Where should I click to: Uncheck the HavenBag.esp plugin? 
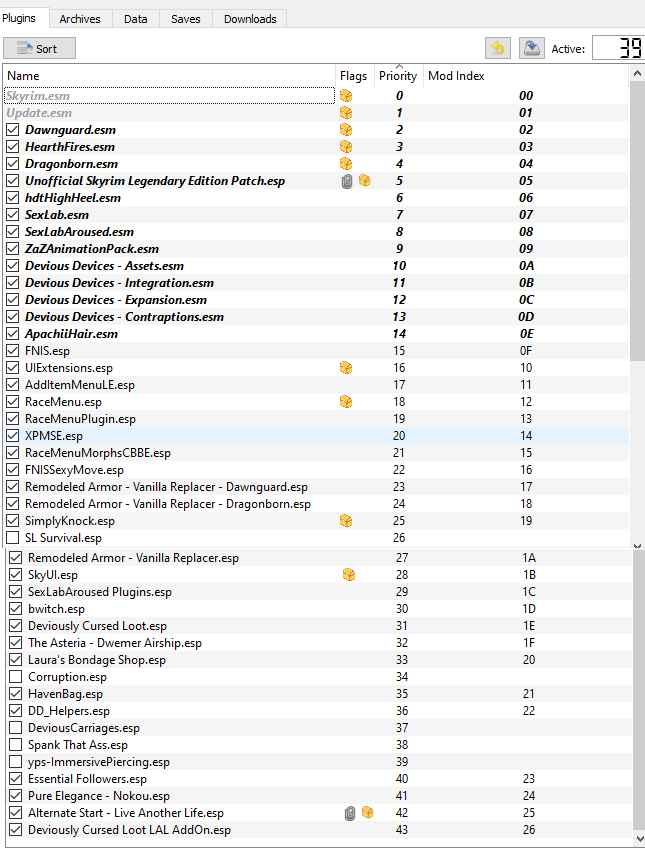point(16,694)
